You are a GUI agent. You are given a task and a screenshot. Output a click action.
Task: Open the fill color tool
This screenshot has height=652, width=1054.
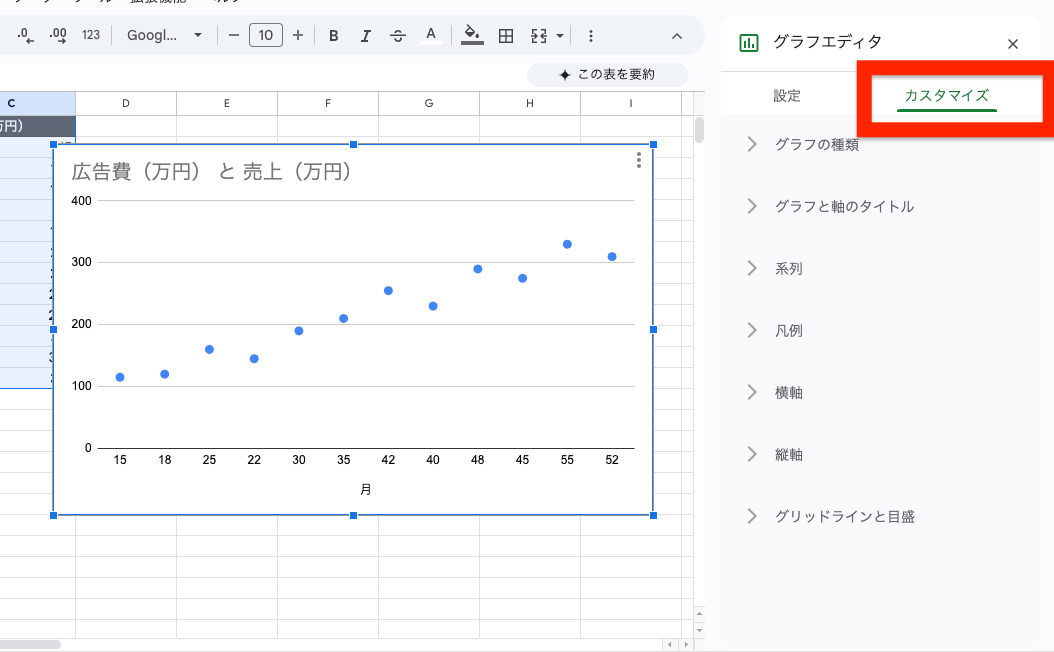[x=471, y=35]
